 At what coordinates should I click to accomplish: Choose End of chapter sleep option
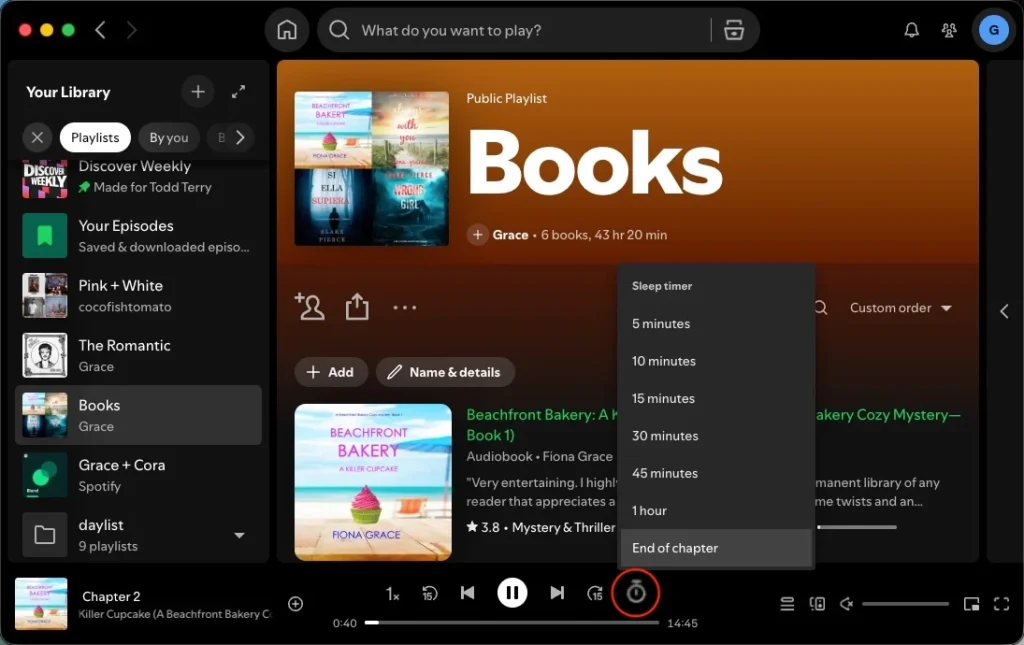pyautogui.click(x=715, y=548)
